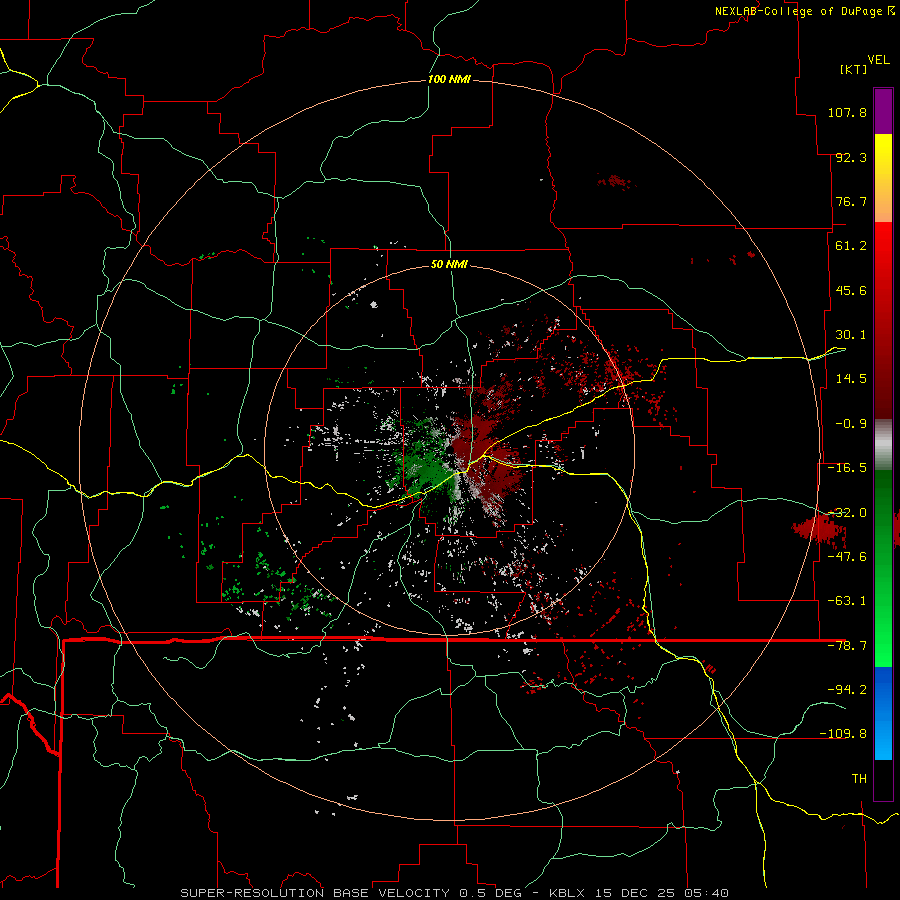The height and width of the screenshot is (900, 900).
Task: Click the 76.7 legend value
Action: 851,201
